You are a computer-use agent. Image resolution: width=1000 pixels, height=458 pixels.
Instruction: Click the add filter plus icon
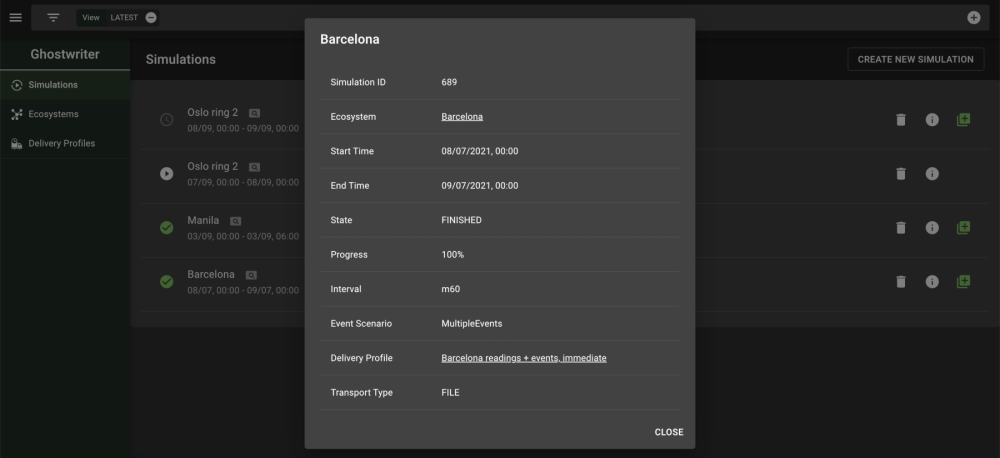click(973, 17)
